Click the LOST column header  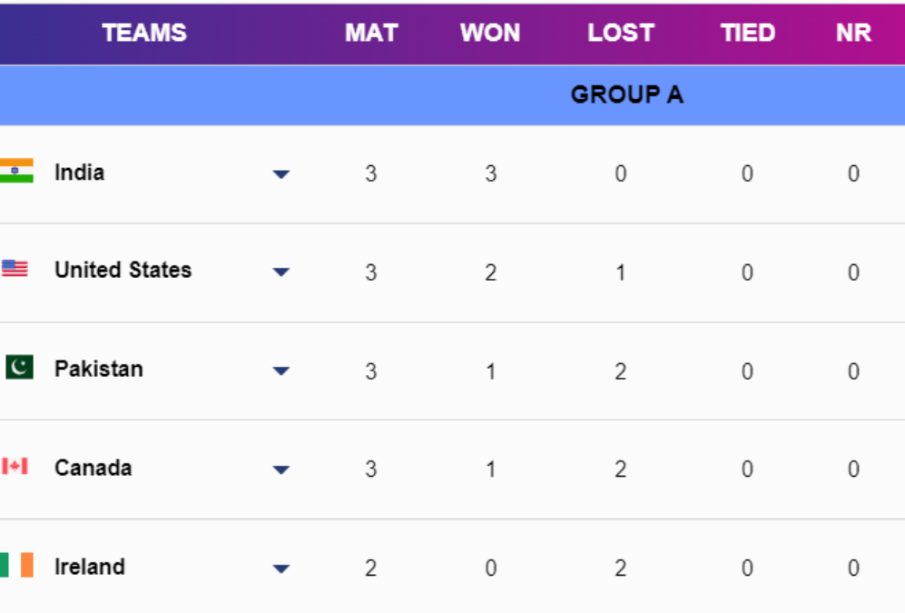pyautogui.click(x=620, y=33)
